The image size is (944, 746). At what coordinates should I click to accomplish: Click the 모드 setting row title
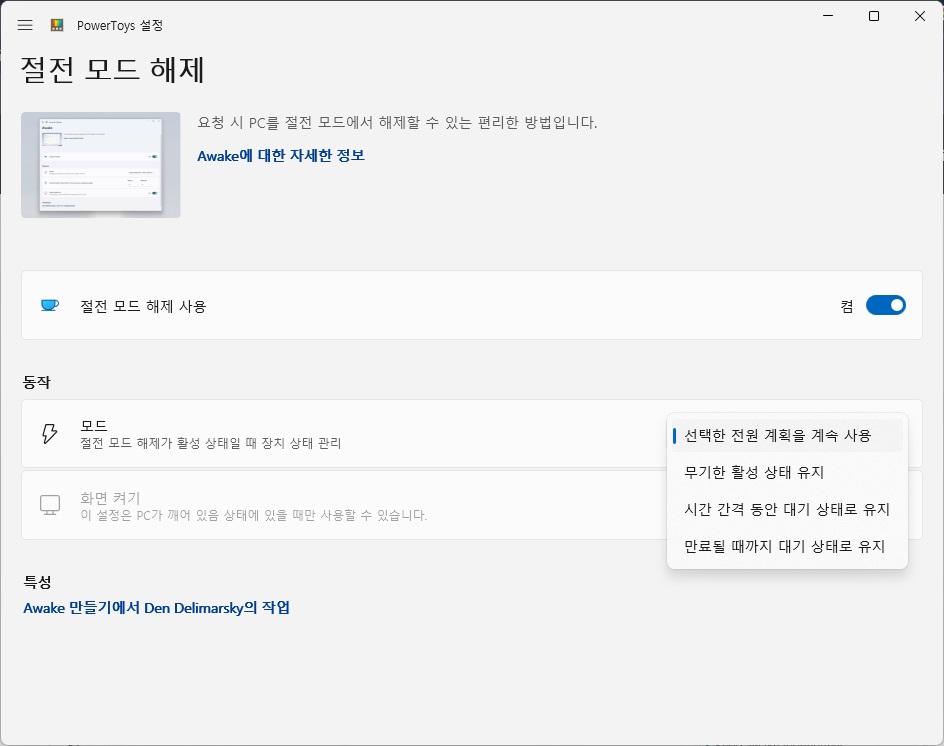(x=94, y=425)
